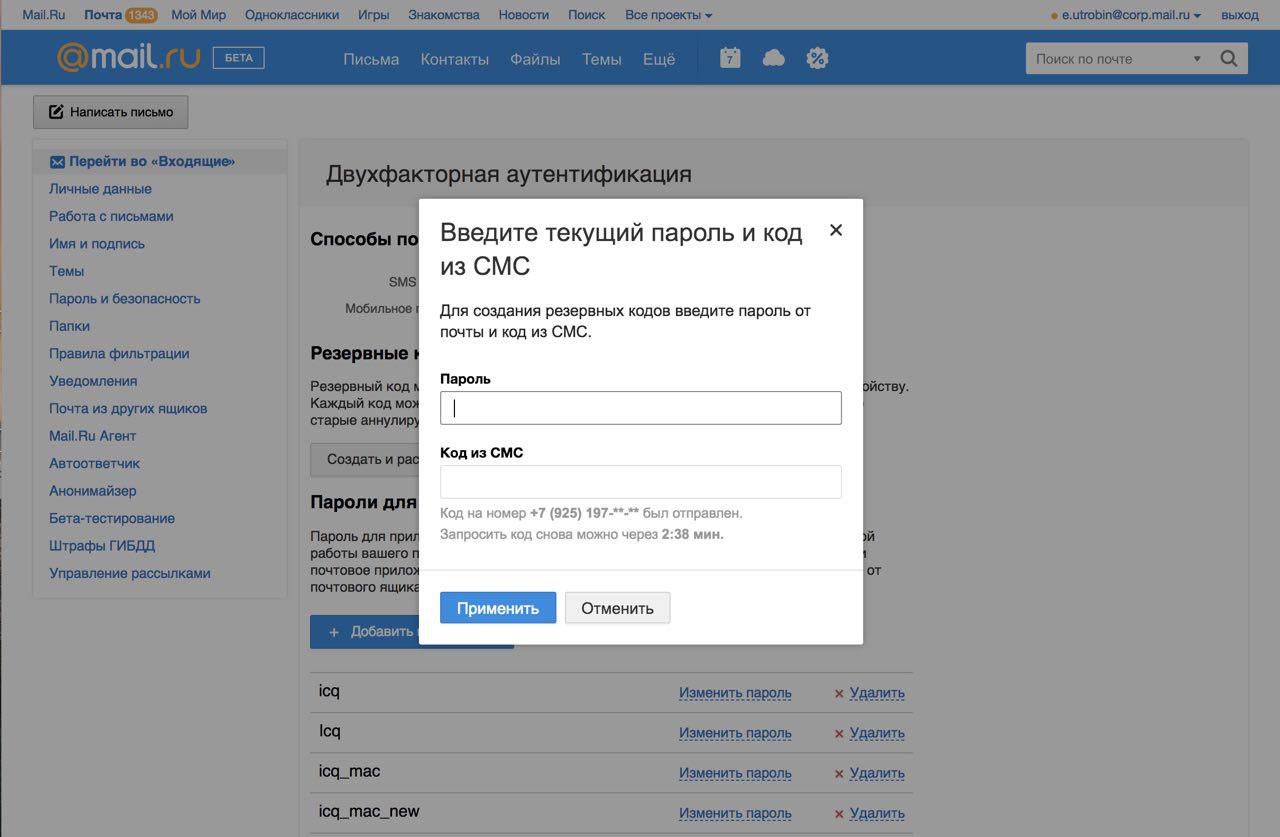Click the magnifier search icon
Image resolution: width=1280 pixels, height=837 pixels.
pos(1229,58)
